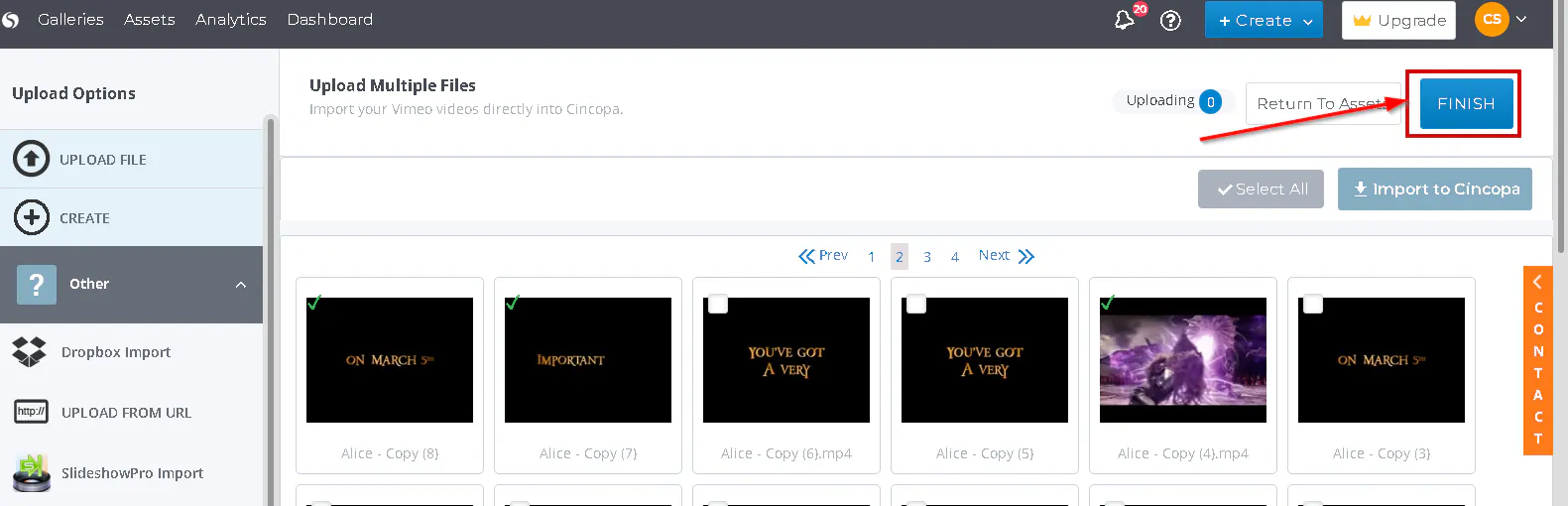Open Alice - Copy (8) thumbnail
The height and width of the screenshot is (506, 1568).
click(x=390, y=360)
